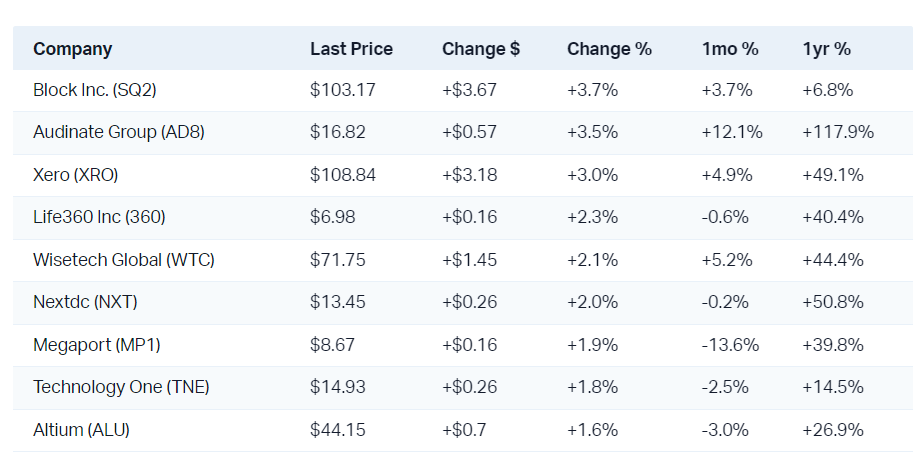
Task: Open Audinate Group (AD8) company
Action: click(118, 132)
